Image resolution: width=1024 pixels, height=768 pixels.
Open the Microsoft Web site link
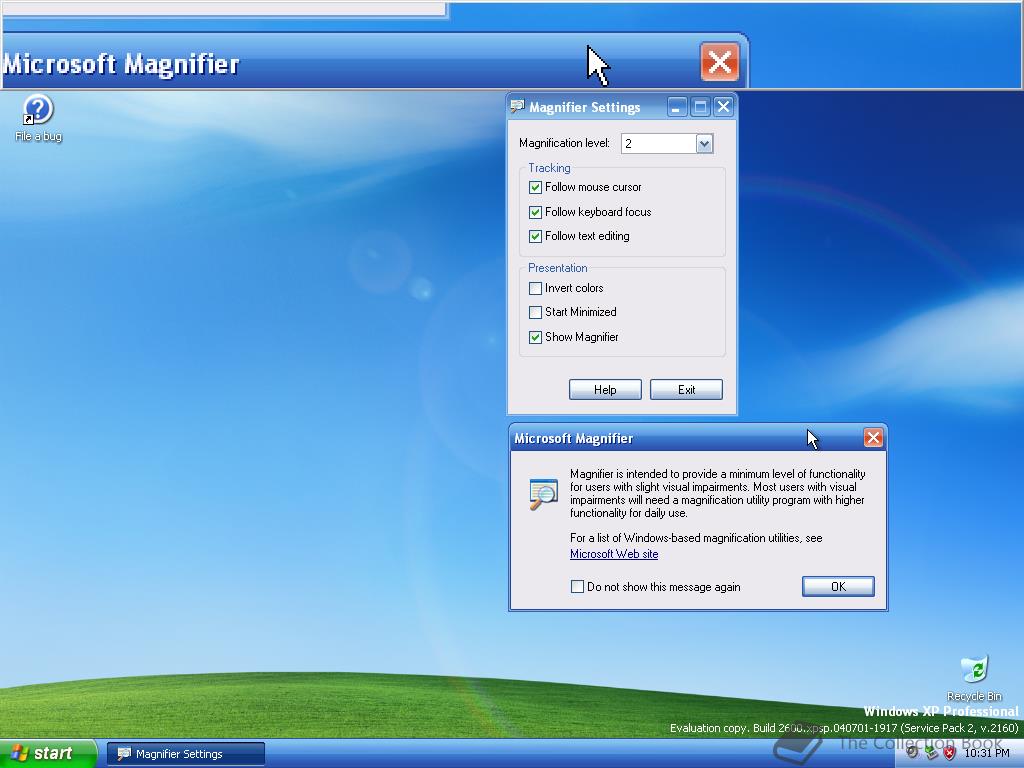[x=614, y=554]
